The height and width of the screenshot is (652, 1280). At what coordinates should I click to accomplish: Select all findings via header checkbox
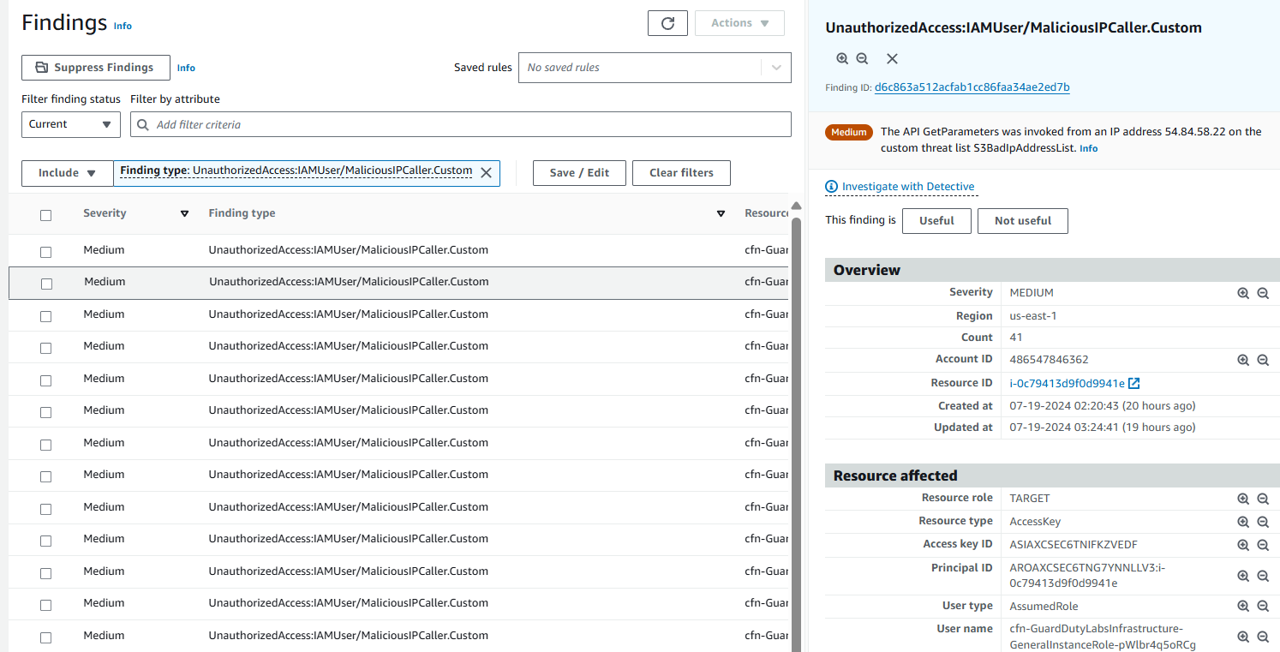click(45, 215)
